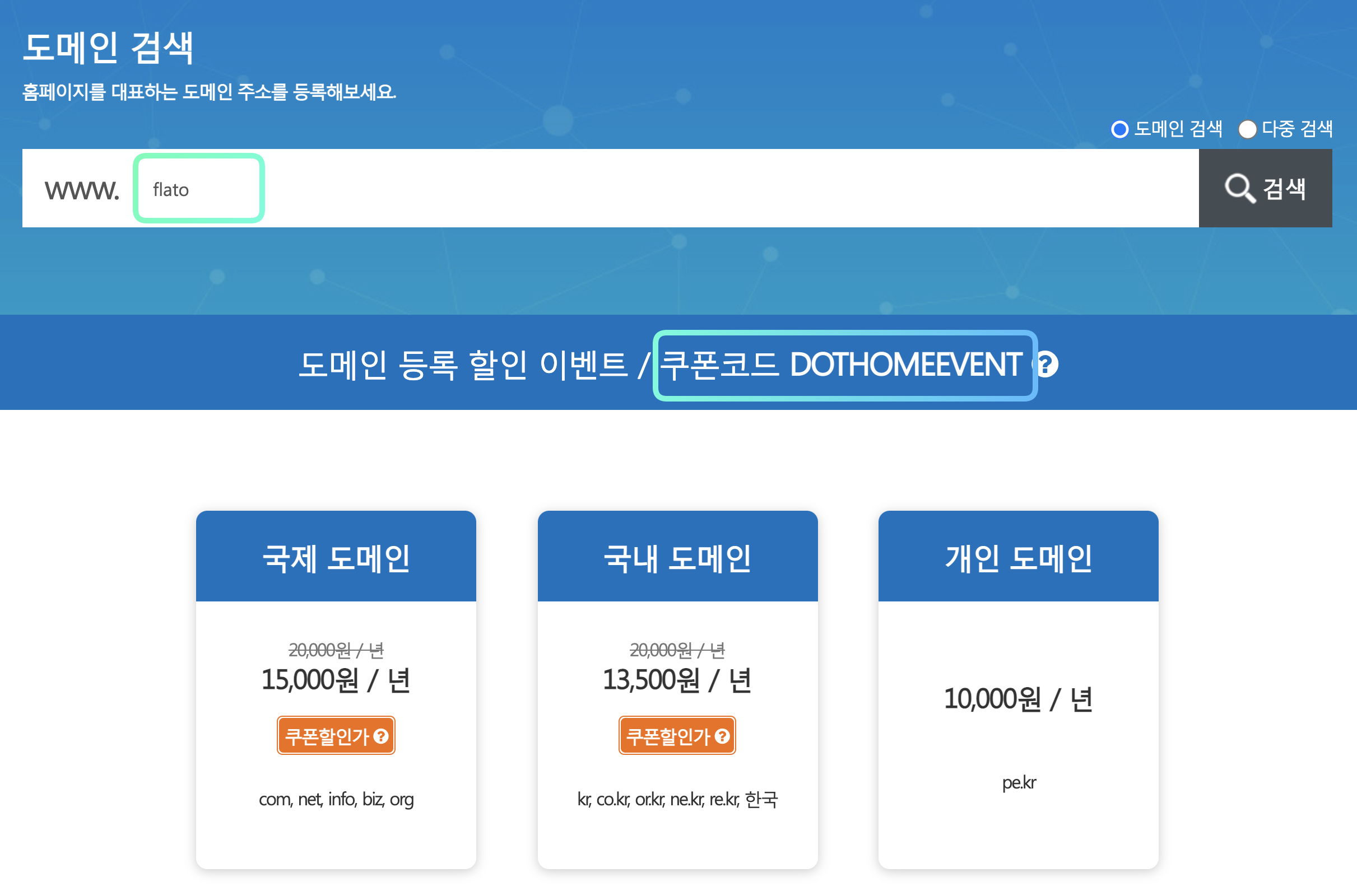Open the 개인 도메인 card header

coord(1018,558)
